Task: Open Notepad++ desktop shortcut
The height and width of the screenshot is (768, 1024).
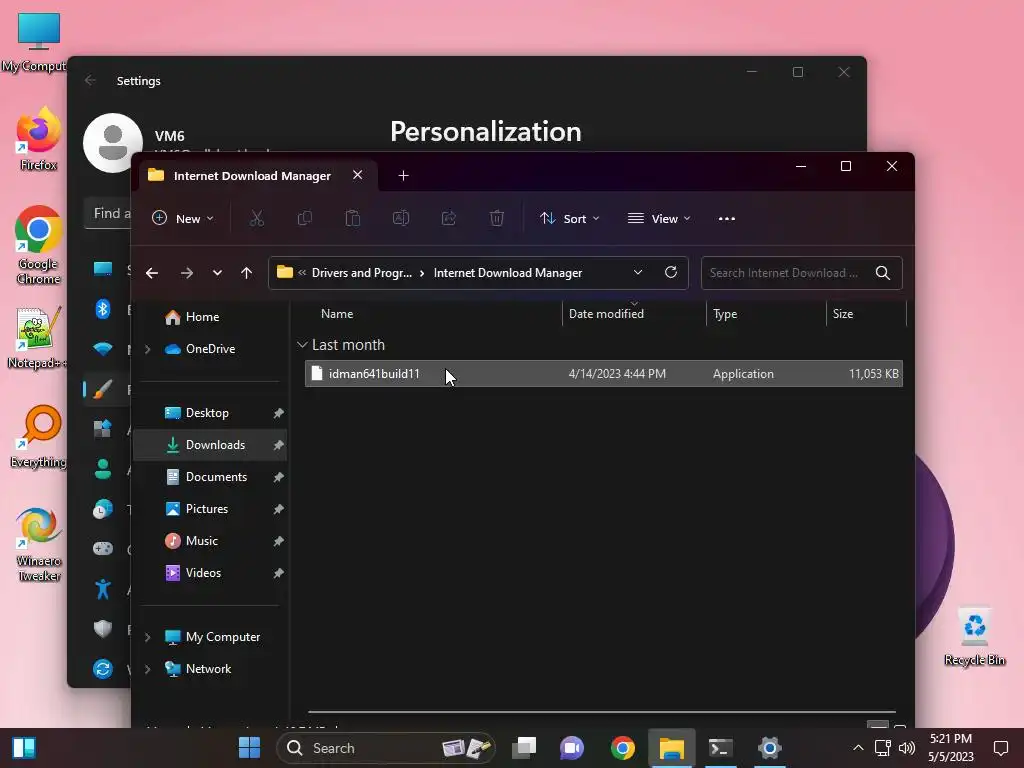Action: point(38,338)
